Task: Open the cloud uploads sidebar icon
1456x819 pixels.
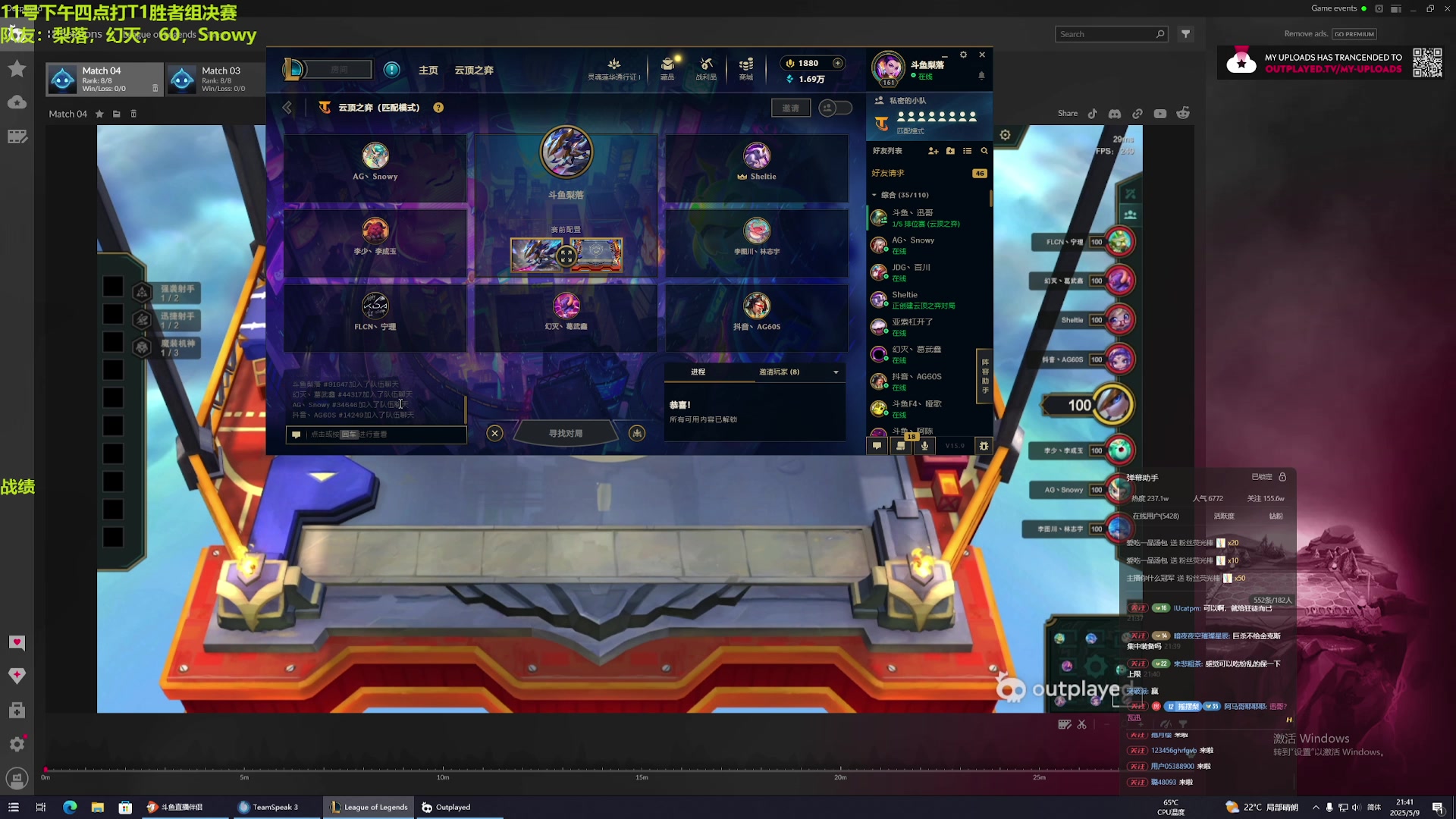Action: click(17, 102)
